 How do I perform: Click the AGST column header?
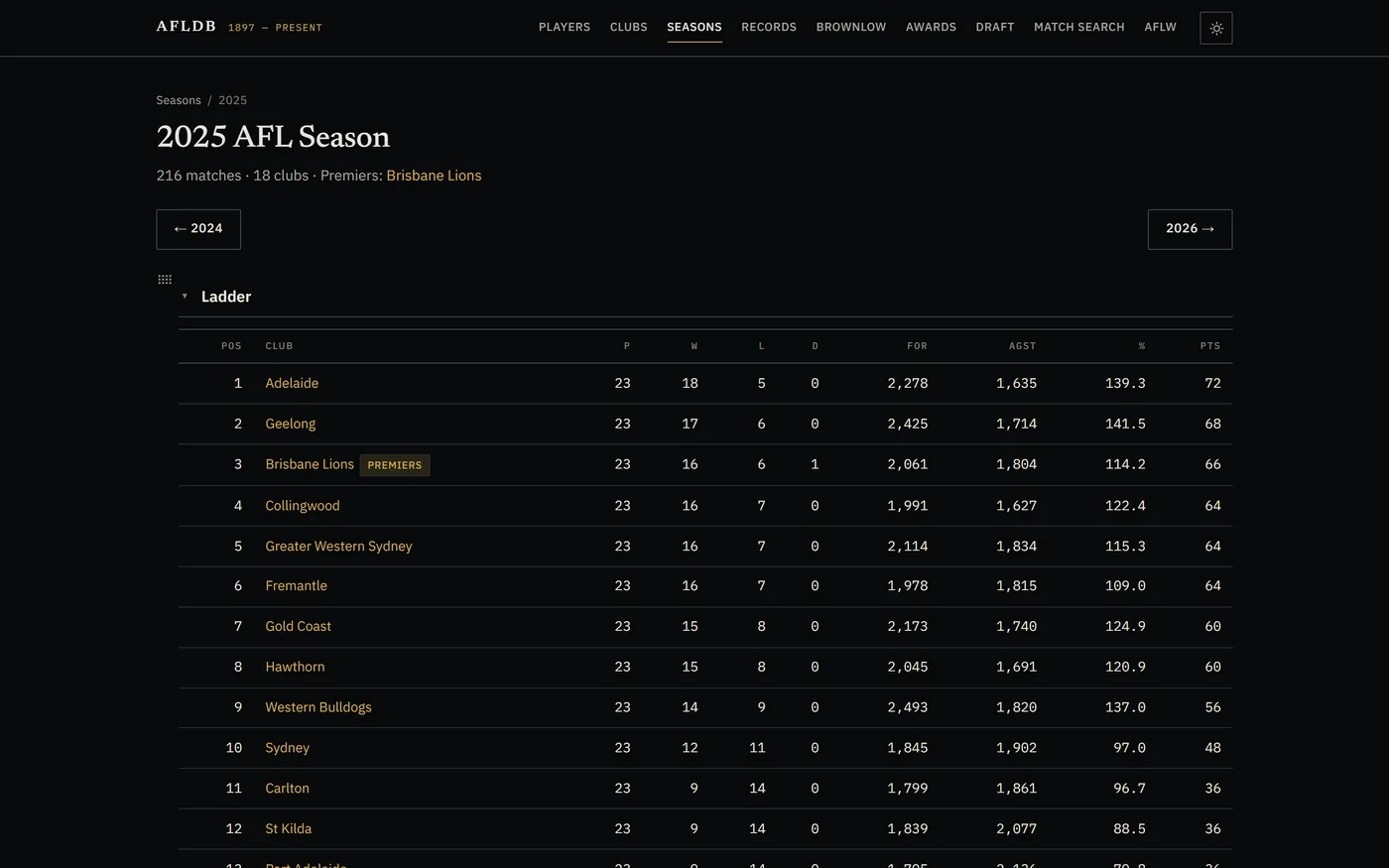(1023, 346)
